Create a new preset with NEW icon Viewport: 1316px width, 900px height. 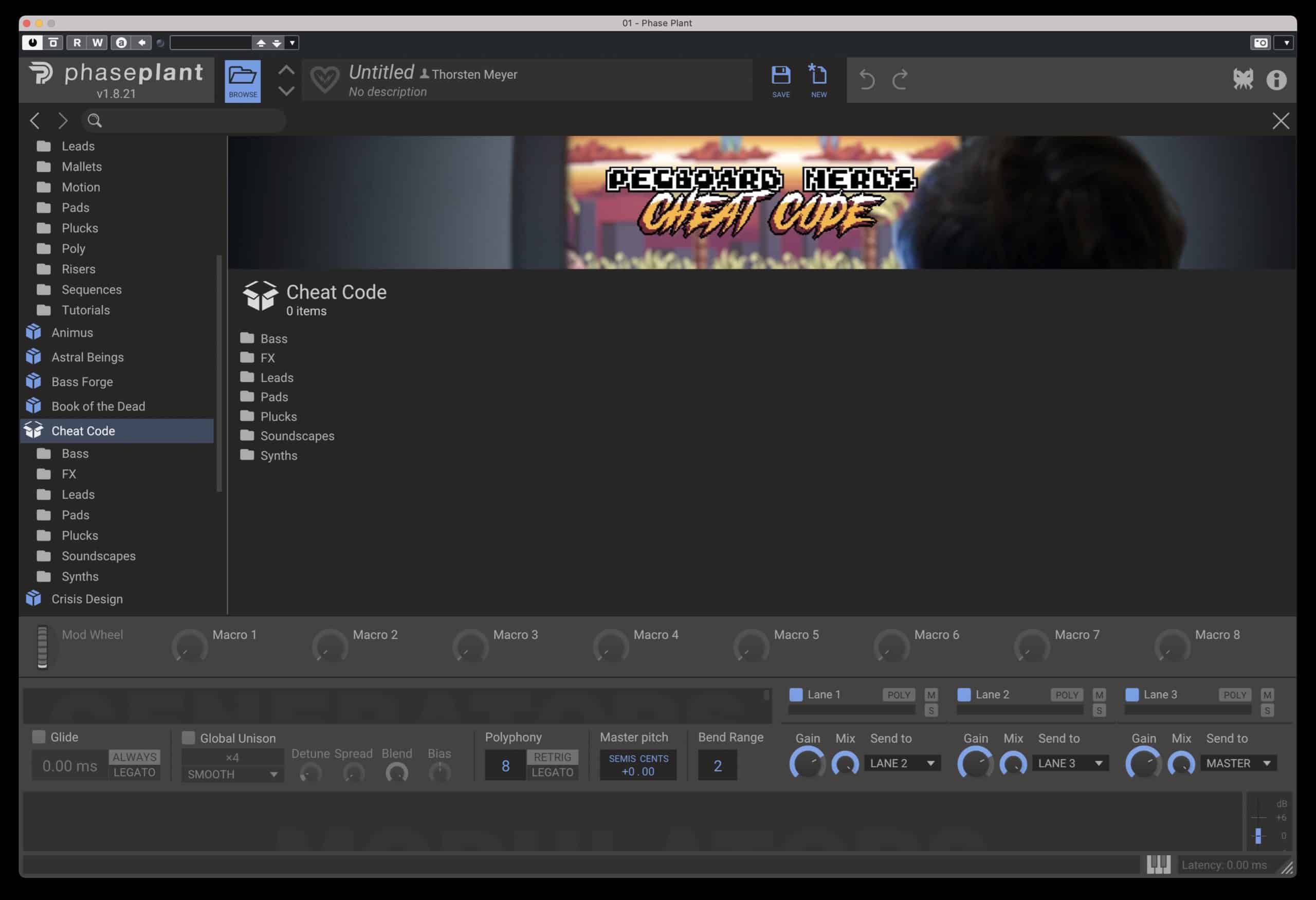coord(818,81)
